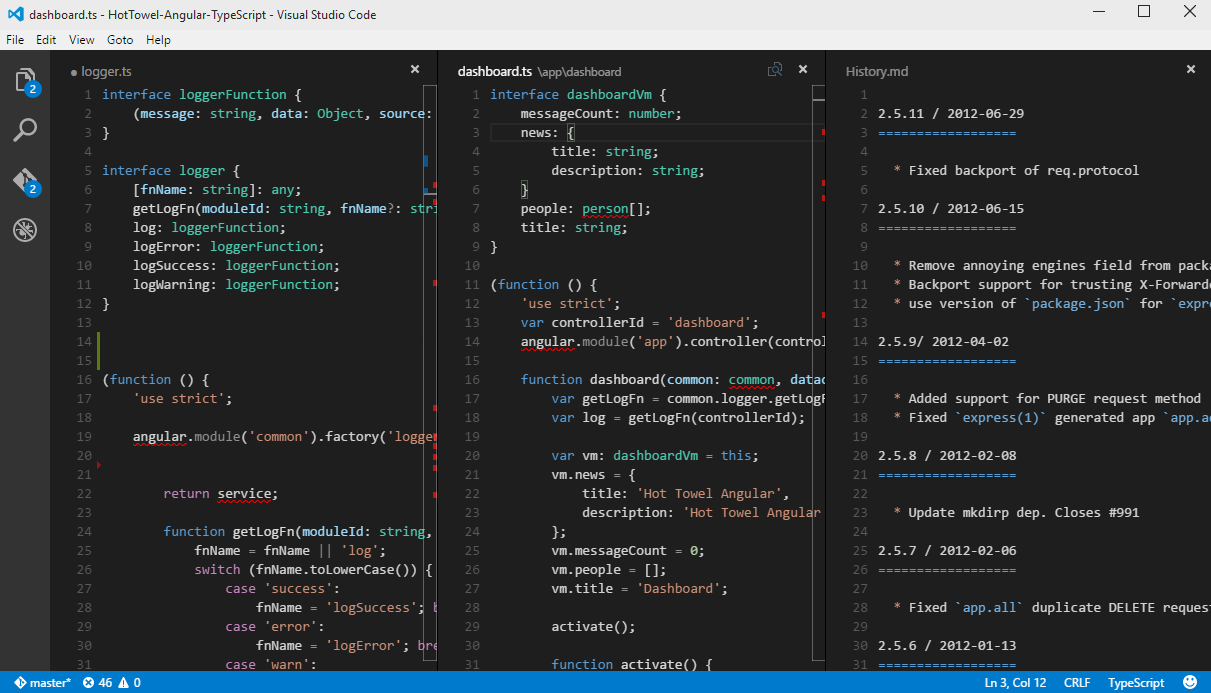The image size is (1211, 693).
Task: Click Ln 3, Col 12 to go to line
Action: pyautogui.click(x=1015, y=682)
